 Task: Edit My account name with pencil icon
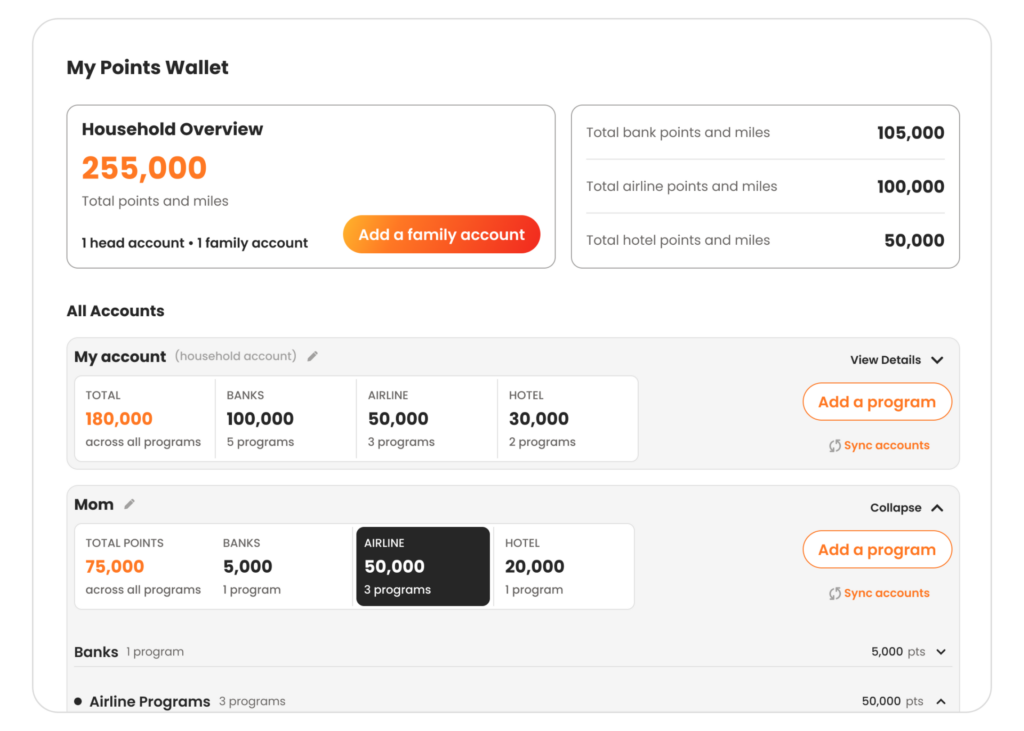[313, 356]
